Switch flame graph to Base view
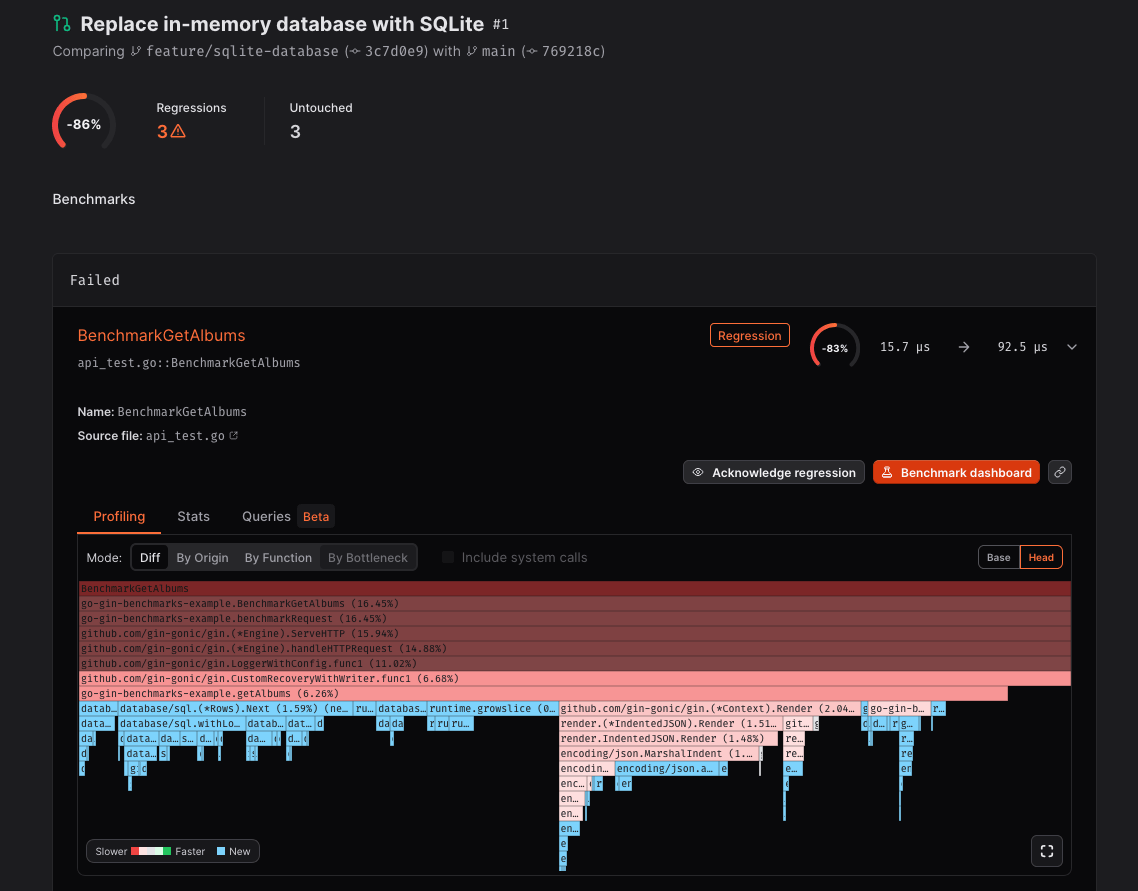 (x=999, y=557)
